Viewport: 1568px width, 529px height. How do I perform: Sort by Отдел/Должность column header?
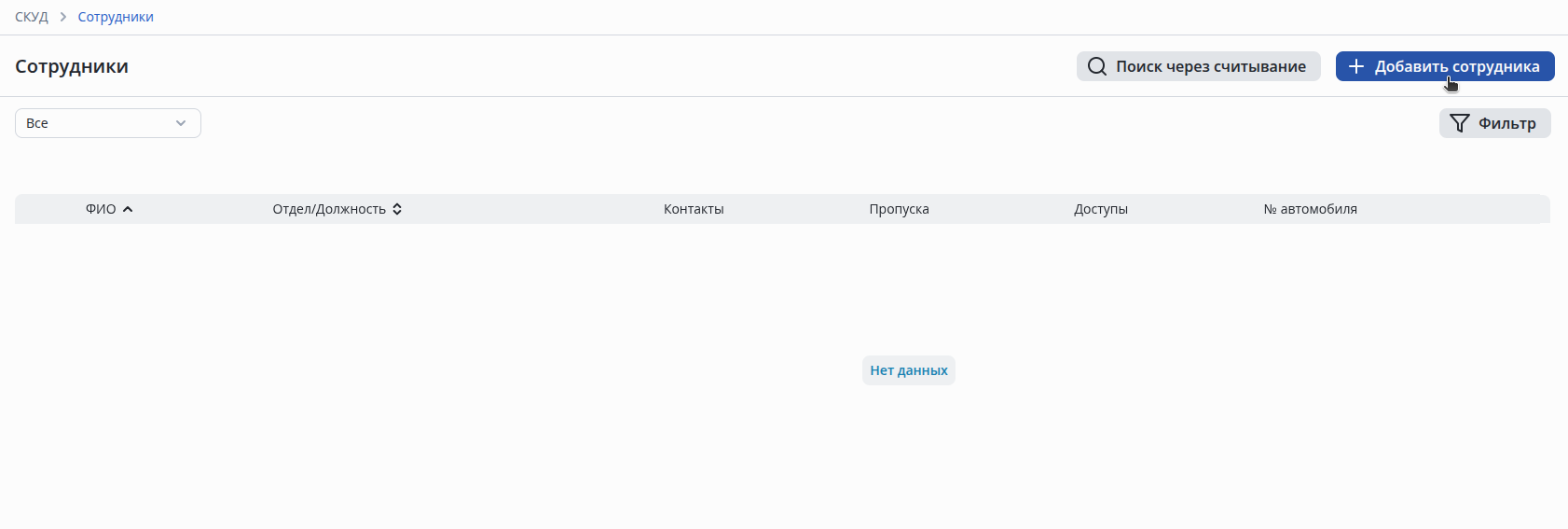point(329,209)
